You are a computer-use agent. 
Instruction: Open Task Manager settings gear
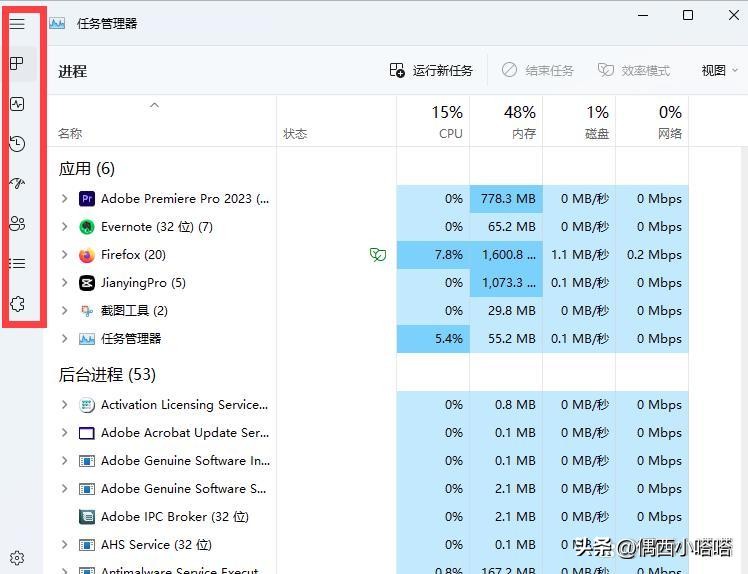17,558
